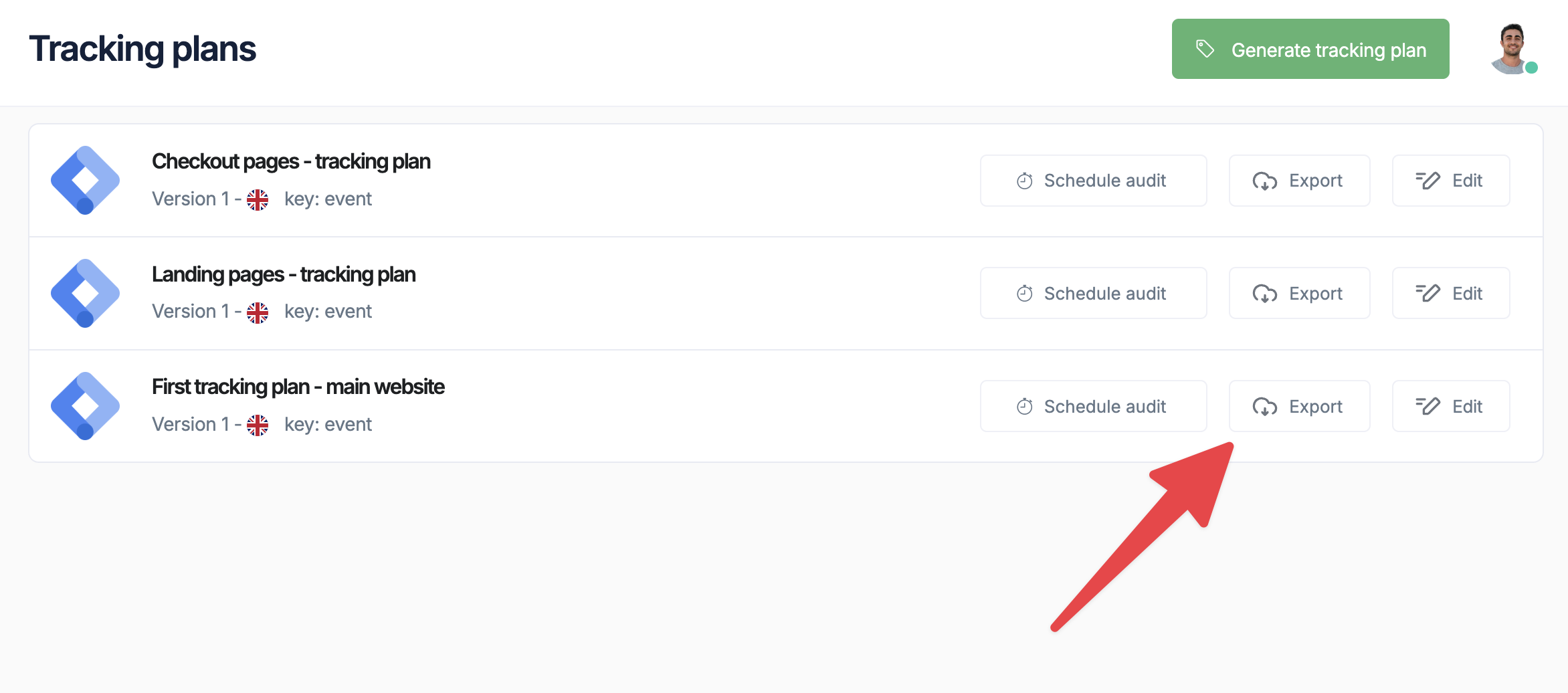This screenshot has width=1568, height=693.
Task: Click the UK flag next to Landing pages version
Action: click(x=258, y=311)
